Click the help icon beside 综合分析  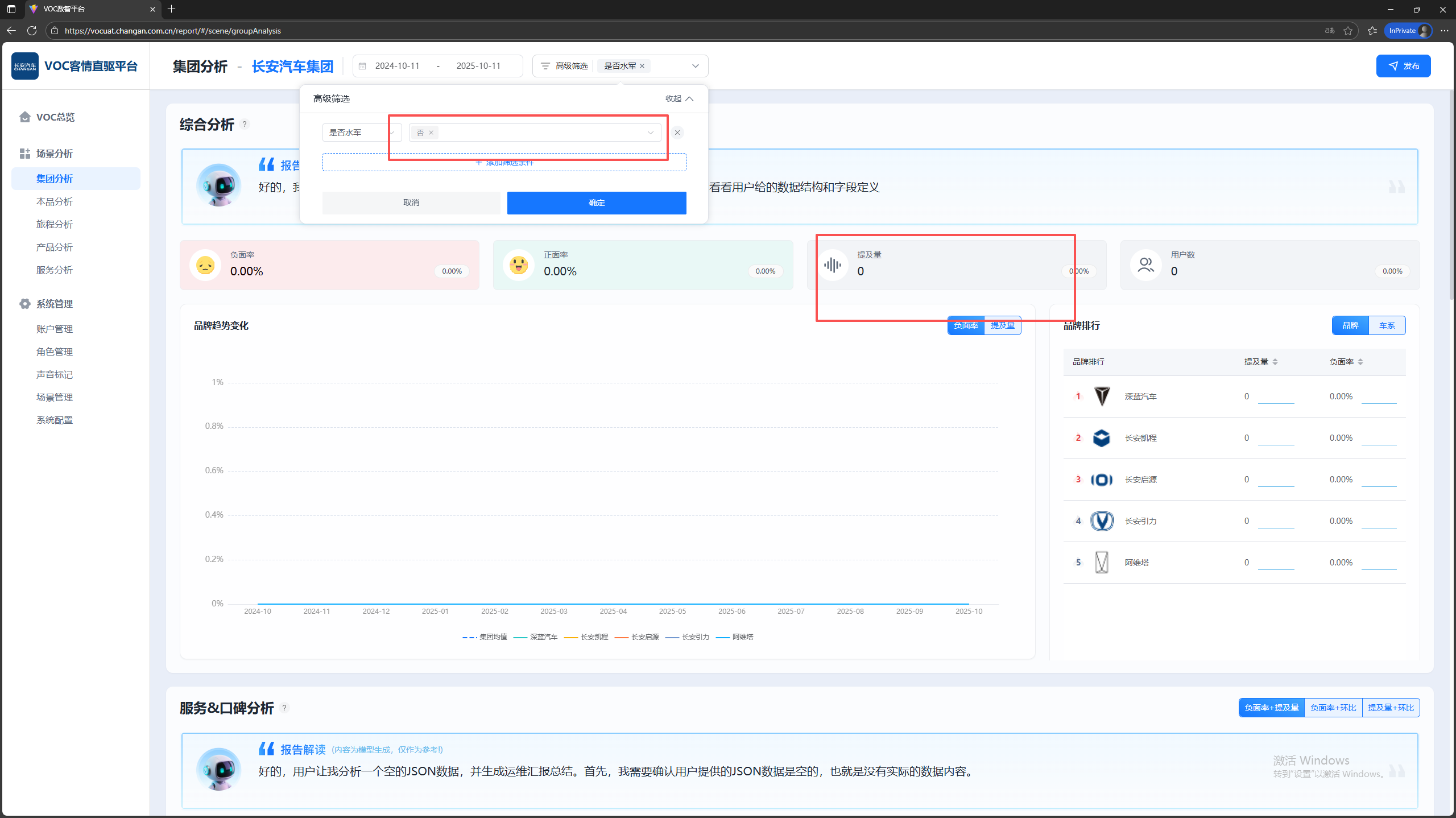(x=245, y=124)
